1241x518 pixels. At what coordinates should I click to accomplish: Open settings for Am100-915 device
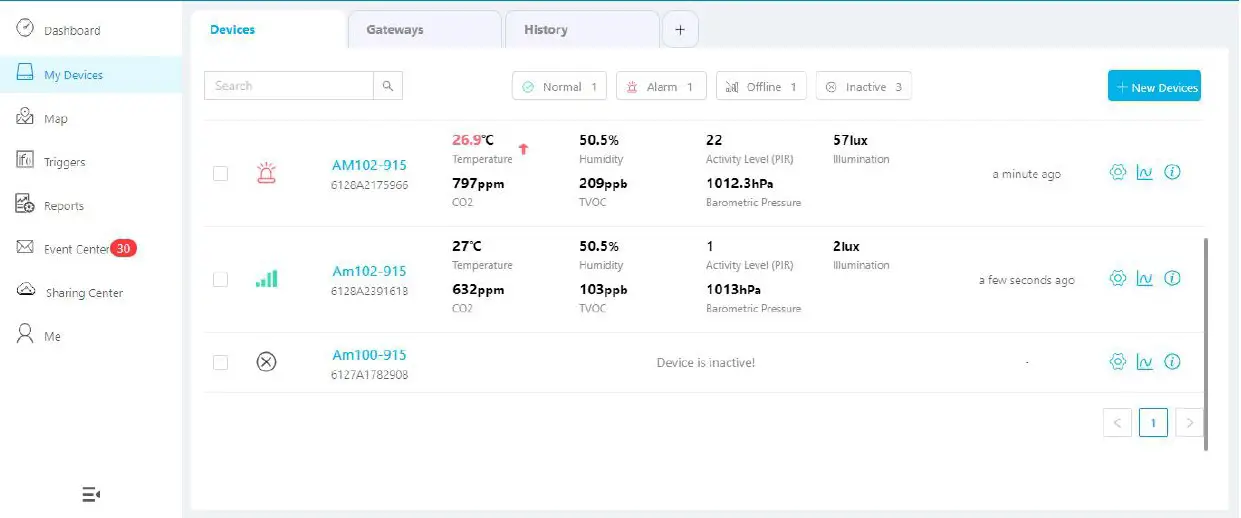1118,361
